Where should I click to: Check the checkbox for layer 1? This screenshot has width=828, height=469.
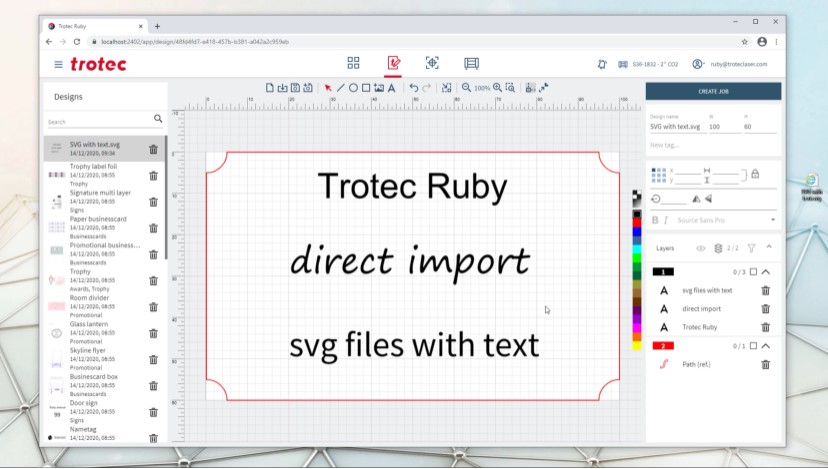753,271
